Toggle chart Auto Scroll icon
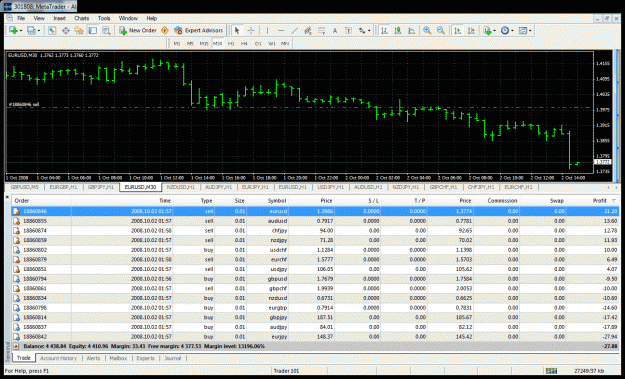This screenshot has height=379, width=625. (x=458, y=30)
